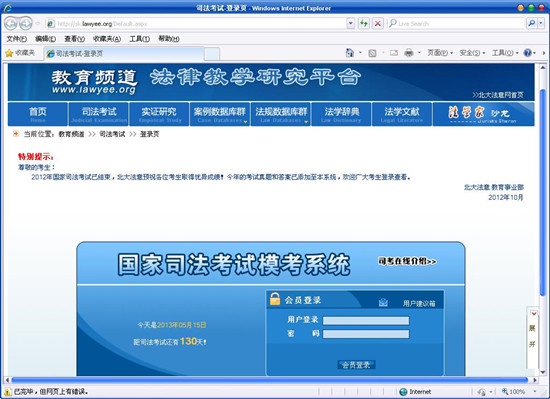Click the Live Search magnifier button
Image resolution: width=550 pixels, height=399 pixels.
pos(531,23)
